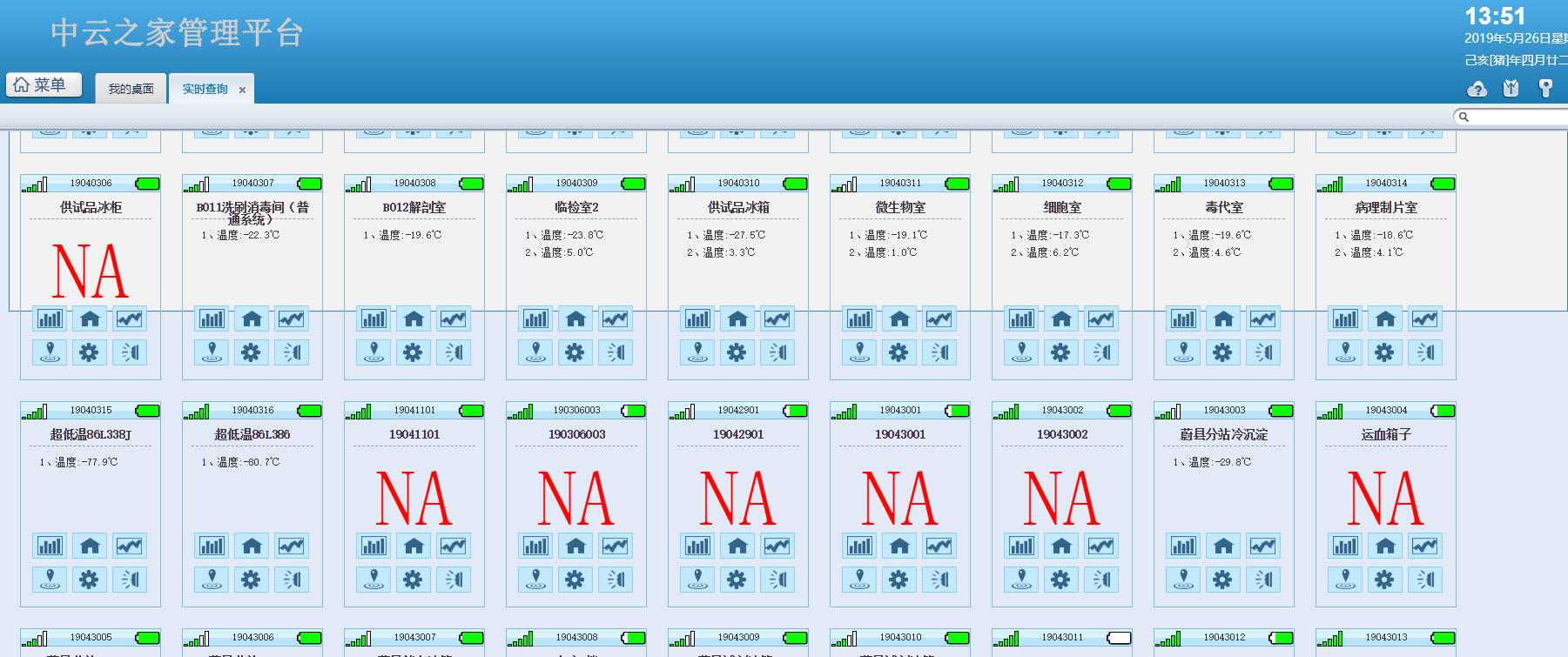
Task: Open bar chart for device 19040306
Action: click(50, 319)
